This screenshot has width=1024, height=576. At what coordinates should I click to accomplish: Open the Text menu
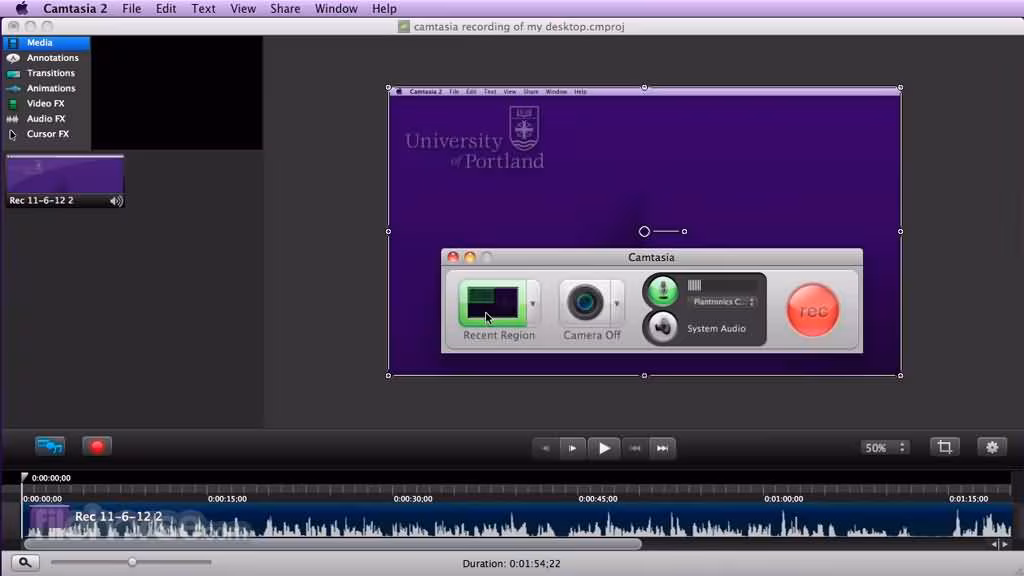203,8
